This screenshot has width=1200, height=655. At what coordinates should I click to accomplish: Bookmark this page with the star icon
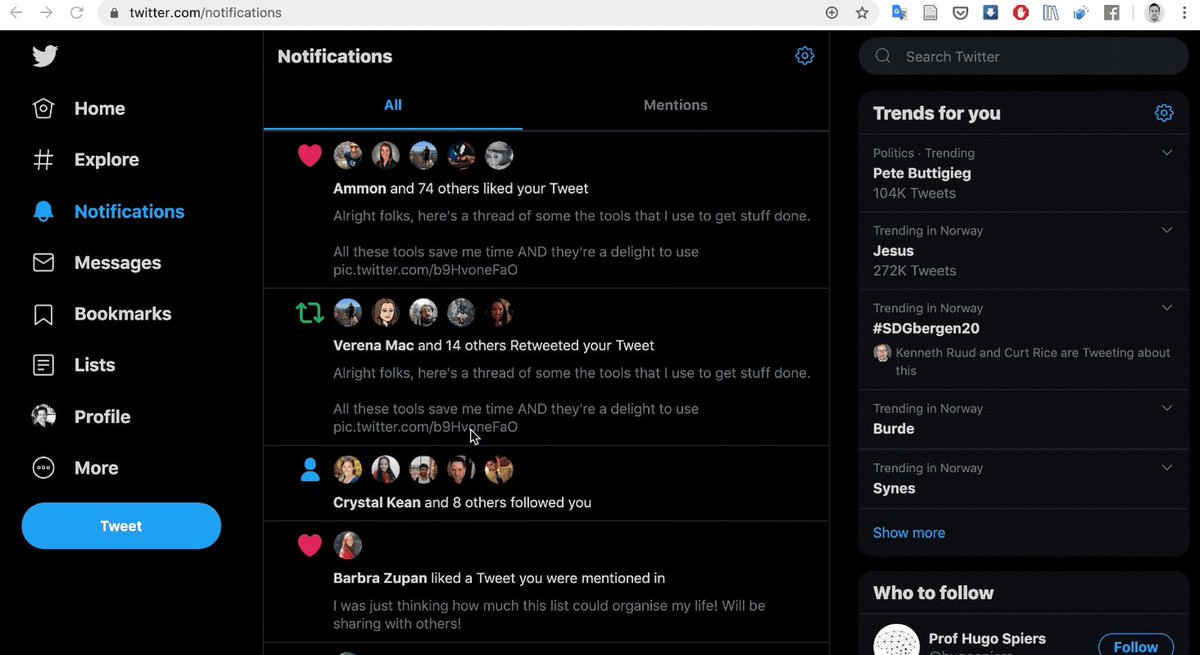coord(862,13)
